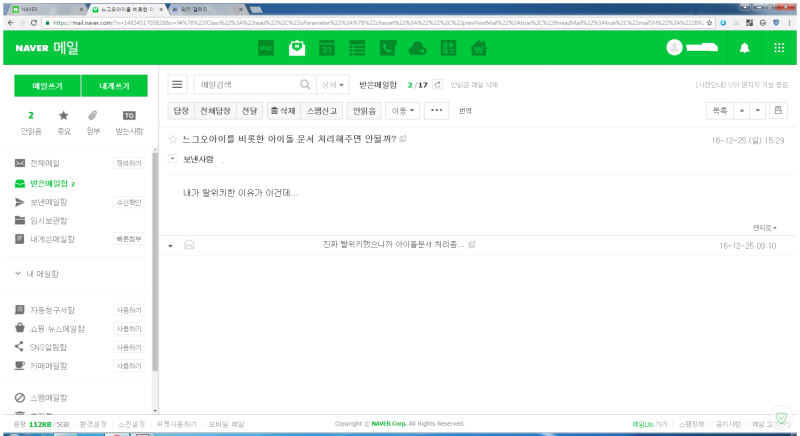Open the thread message 진짜 탈위키했으니까
The image size is (800, 436).
point(393,245)
